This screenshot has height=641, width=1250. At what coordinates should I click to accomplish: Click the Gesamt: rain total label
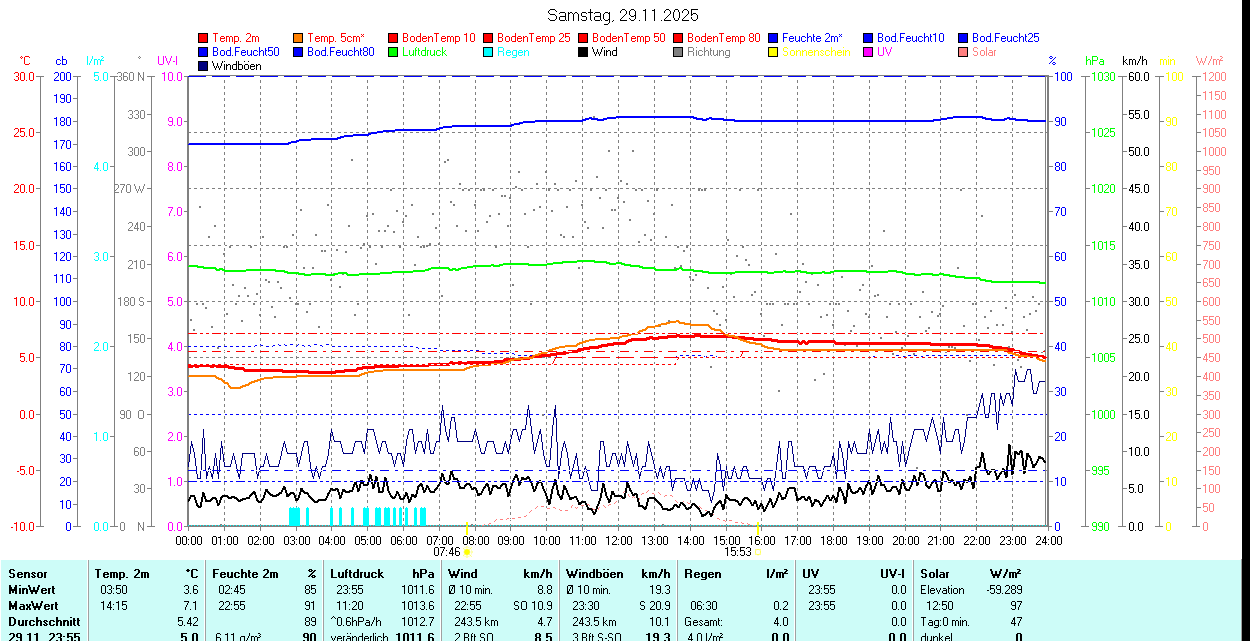706,622
